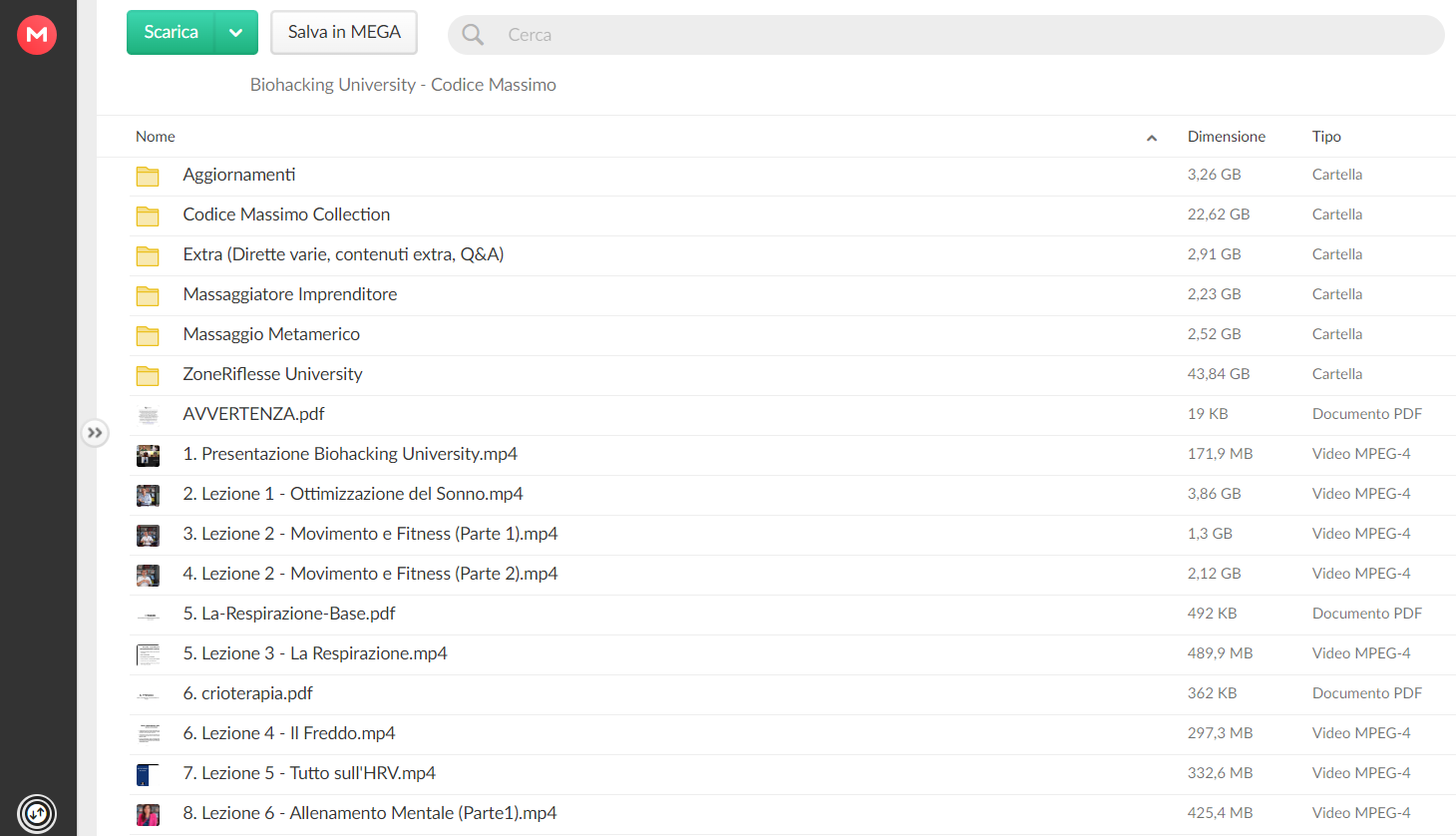Toggle the Nome column sort arrow
This screenshot has width=1456, height=836.
1152,138
